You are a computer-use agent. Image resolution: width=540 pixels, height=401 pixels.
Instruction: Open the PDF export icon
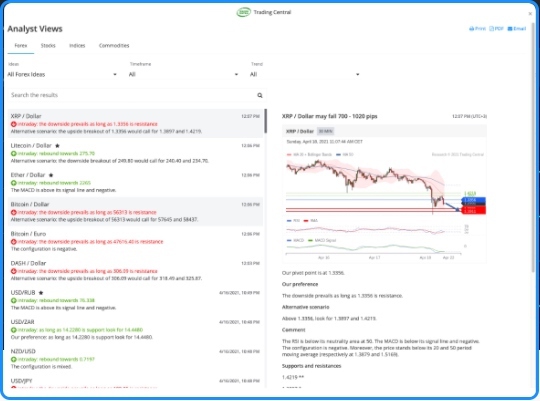tap(496, 29)
